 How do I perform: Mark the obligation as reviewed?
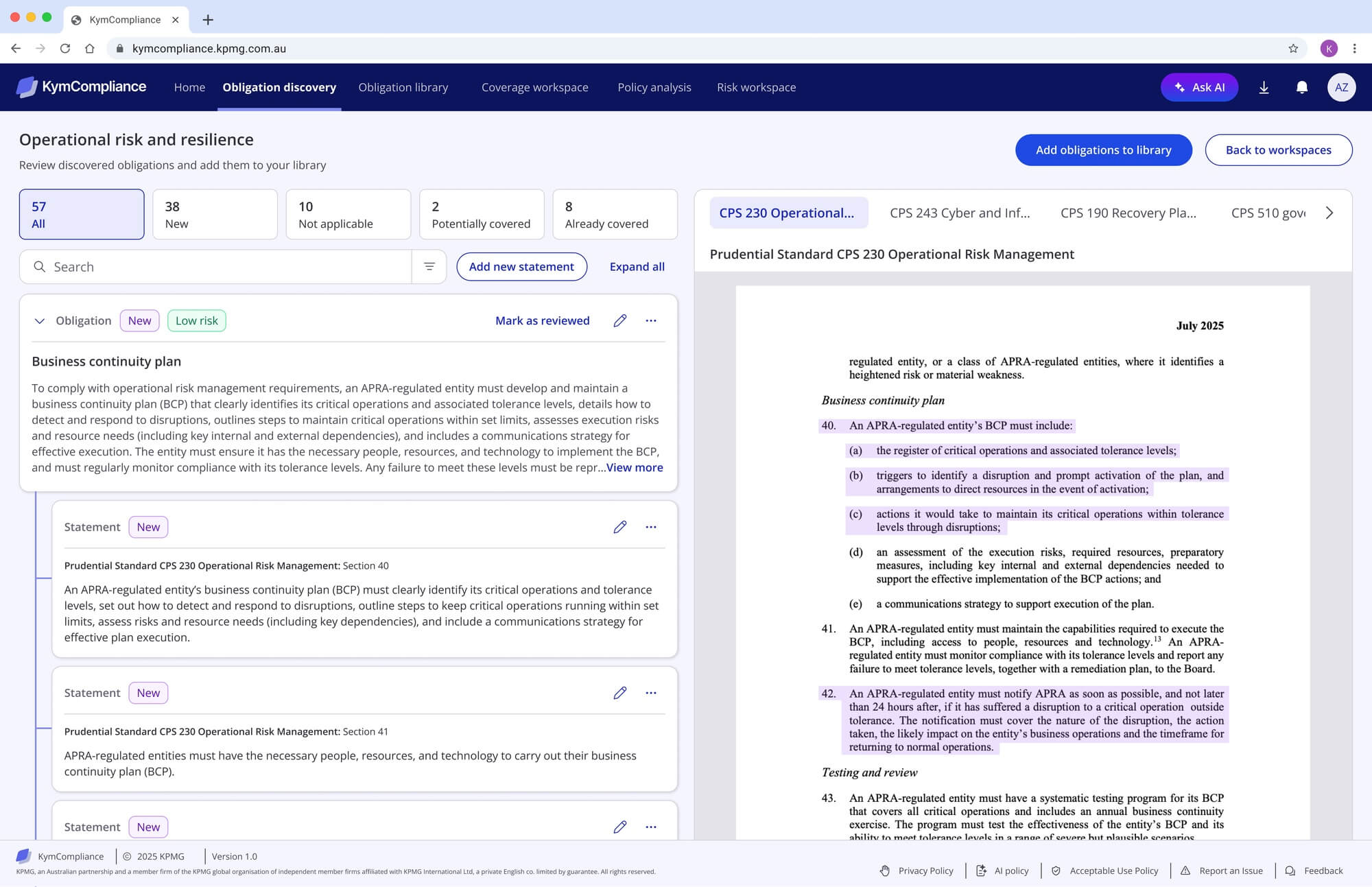tap(542, 320)
